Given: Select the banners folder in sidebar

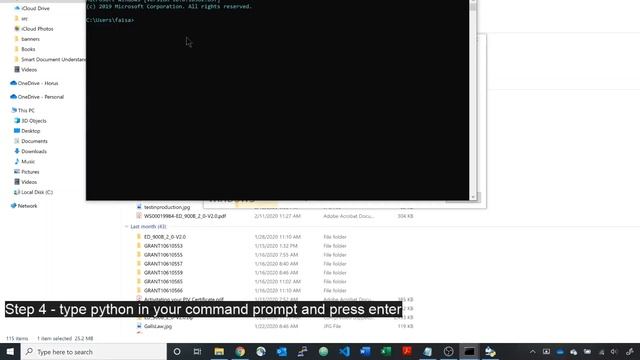Looking at the screenshot, I should pos(30,39).
